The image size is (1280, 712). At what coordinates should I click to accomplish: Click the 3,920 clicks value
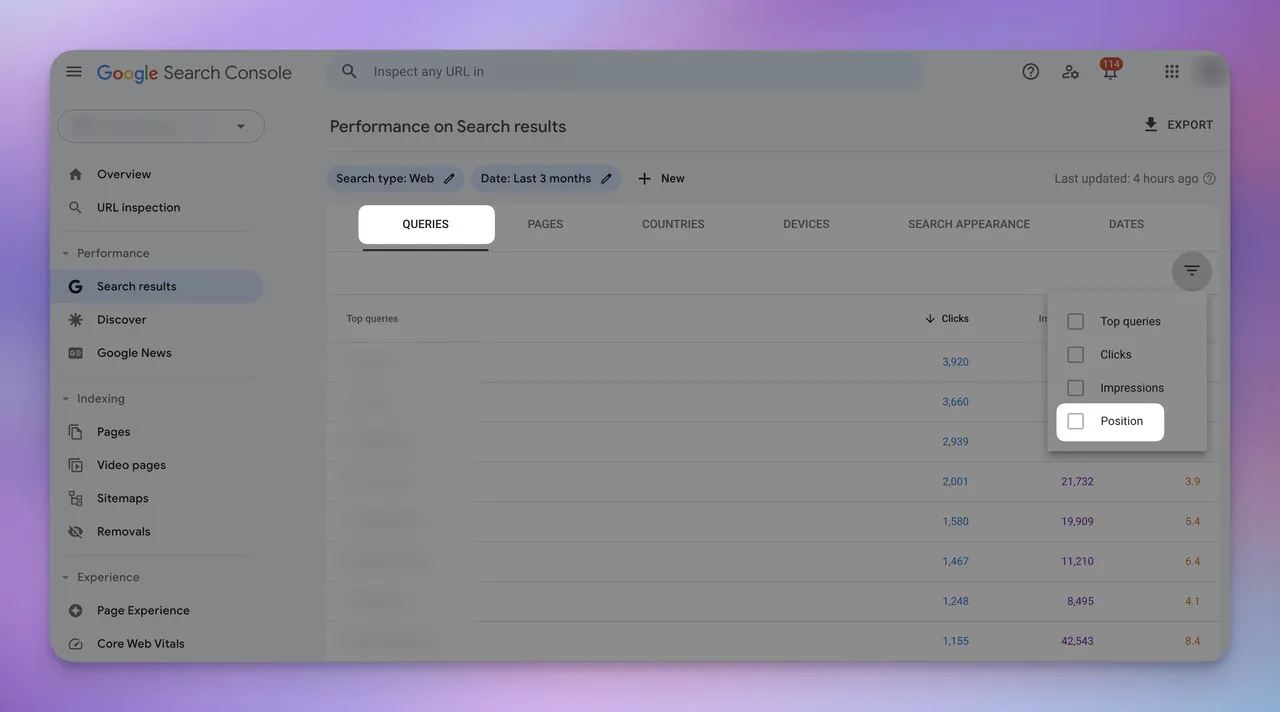pyautogui.click(x=955, y=362)
